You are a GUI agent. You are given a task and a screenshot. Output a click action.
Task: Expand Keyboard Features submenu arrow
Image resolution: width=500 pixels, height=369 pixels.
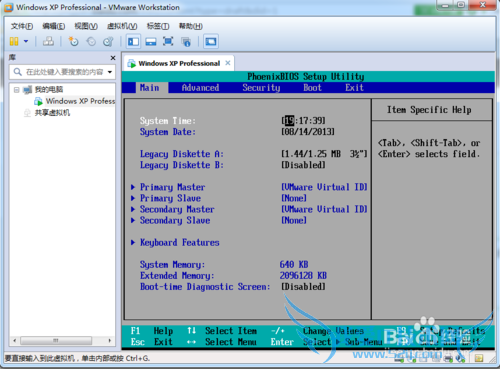(133, 242)
